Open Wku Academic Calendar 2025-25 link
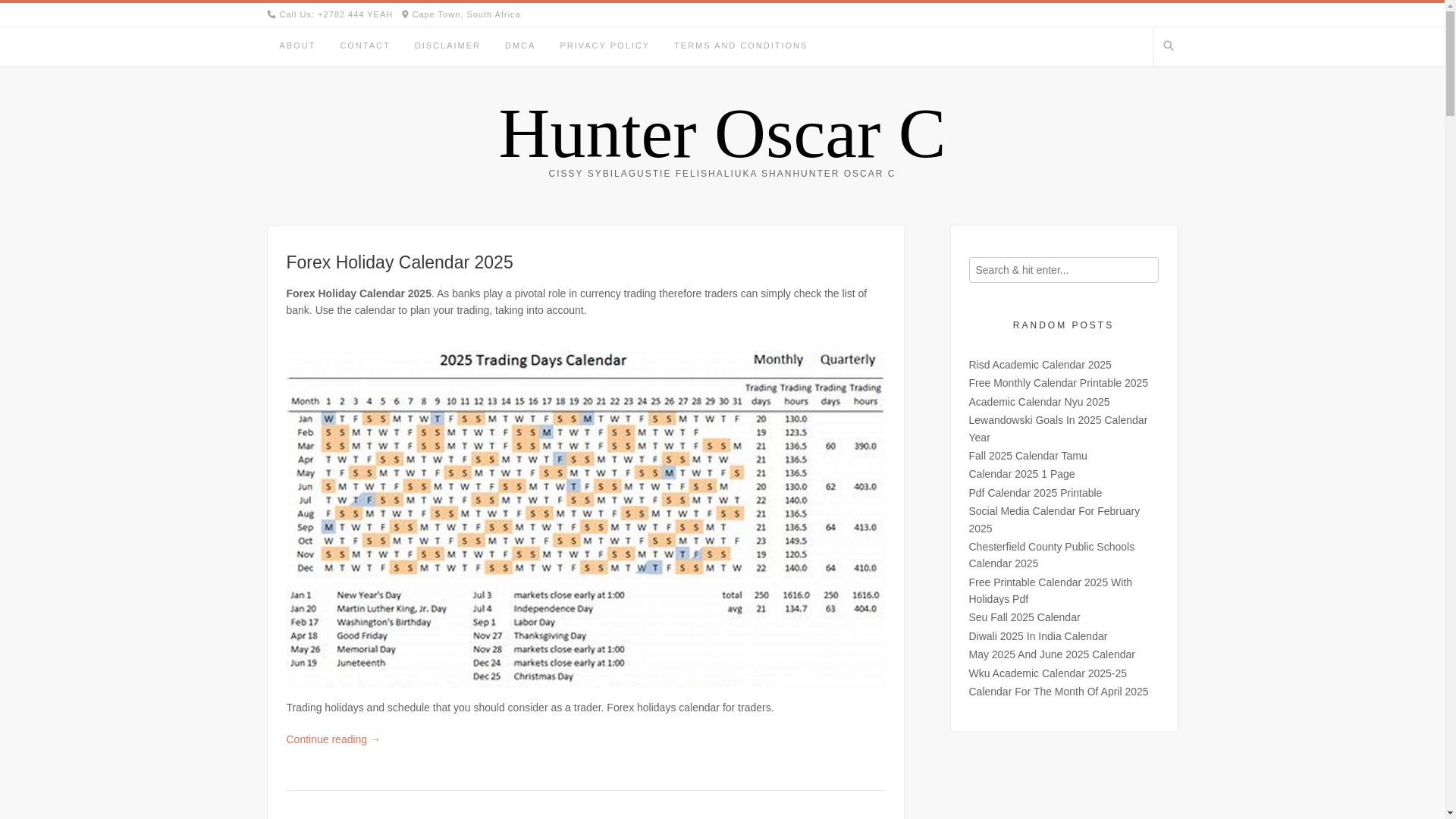 [x=1047, y=673]
